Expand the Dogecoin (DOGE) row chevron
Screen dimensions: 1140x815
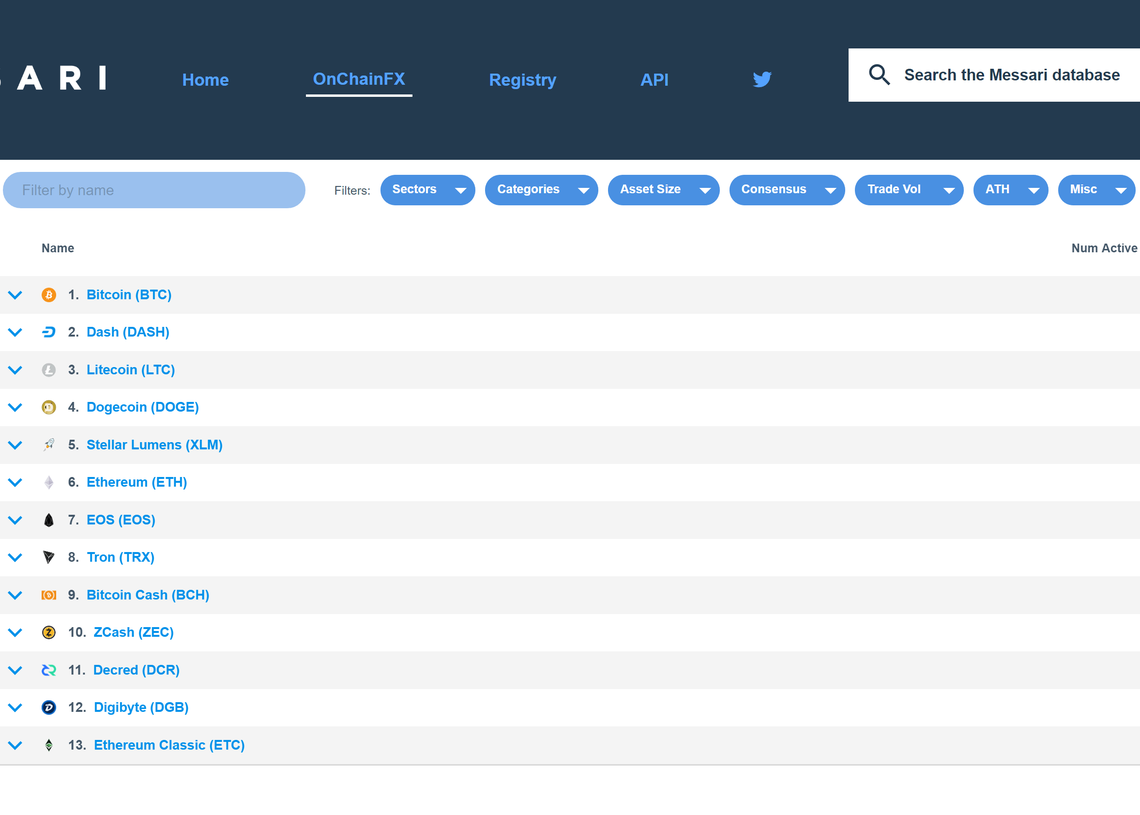coord(15,407)
